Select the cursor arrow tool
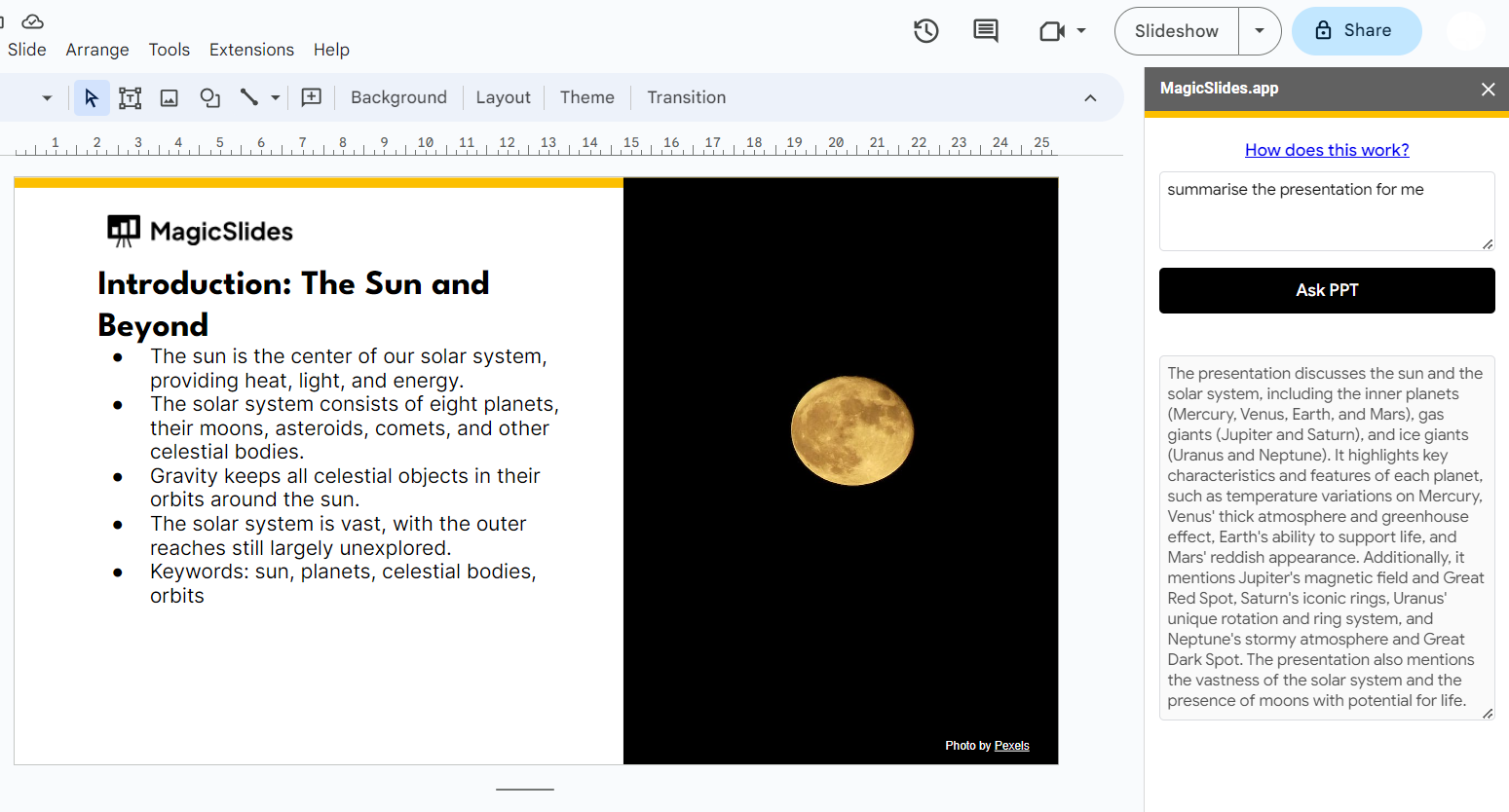 click(92, 97)
